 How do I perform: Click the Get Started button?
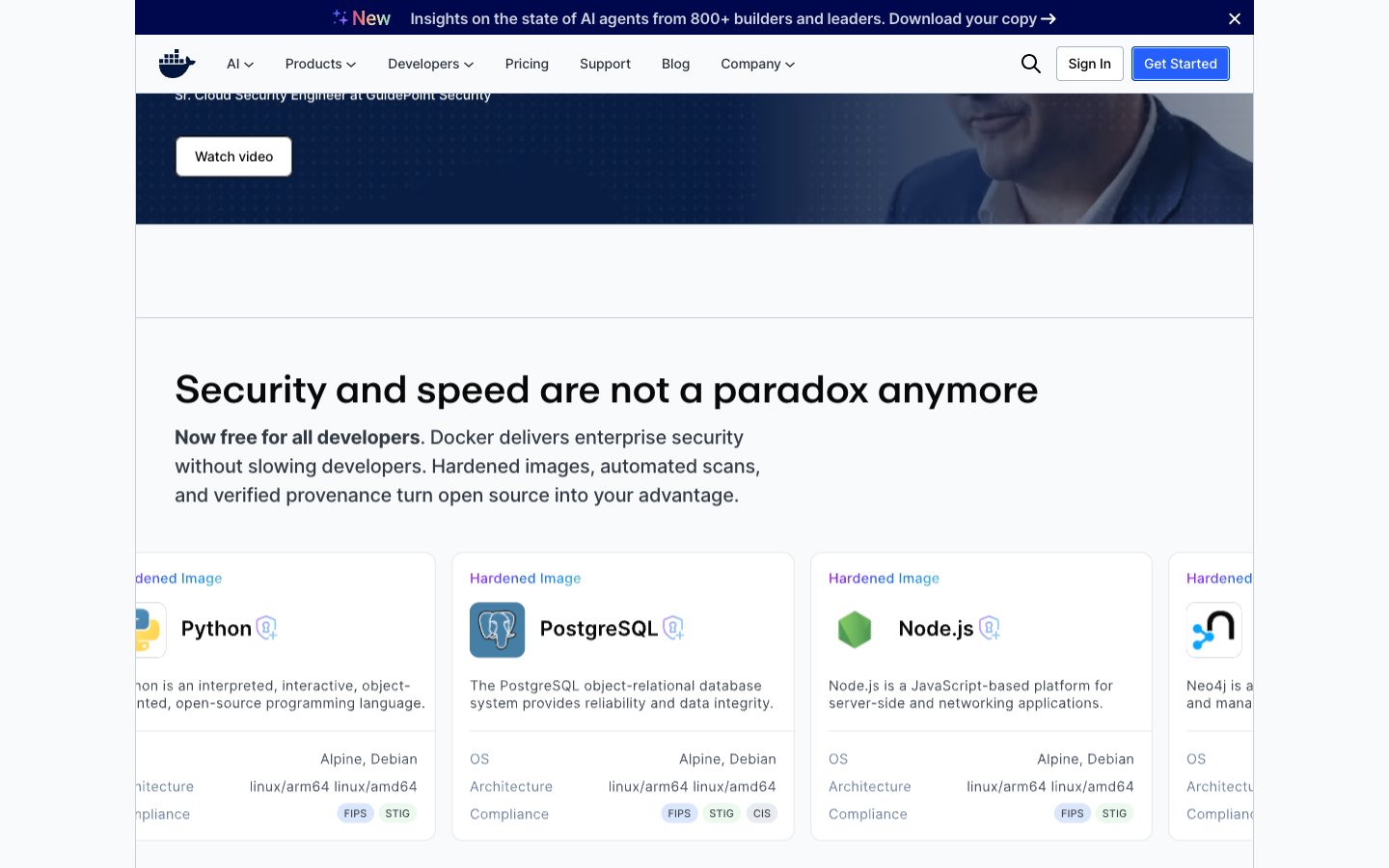pos(1180,64)
